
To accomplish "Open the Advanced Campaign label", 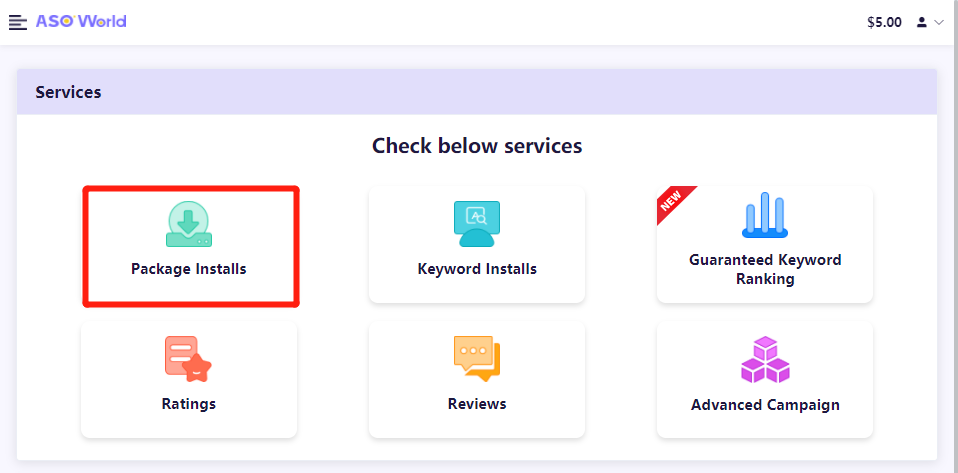I will click(x=765, y=405).
